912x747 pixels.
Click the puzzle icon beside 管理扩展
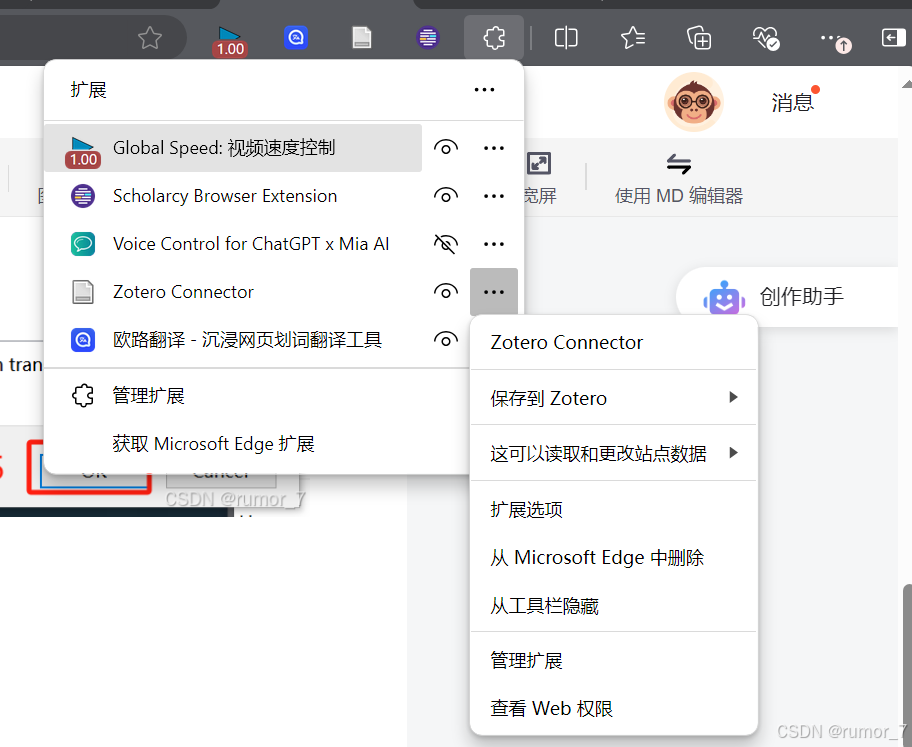pos(83,396)
